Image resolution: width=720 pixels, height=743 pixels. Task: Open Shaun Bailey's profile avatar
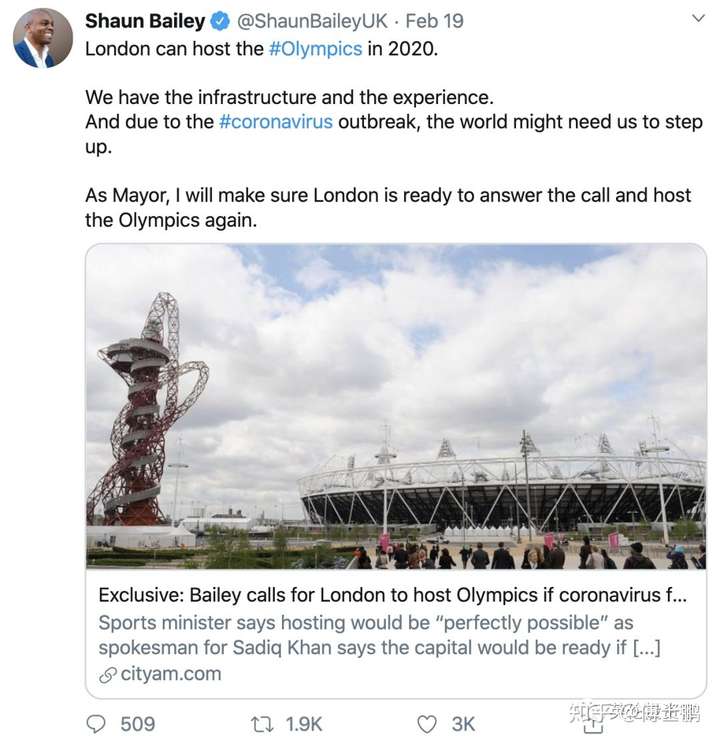click(x=42, y=38)
